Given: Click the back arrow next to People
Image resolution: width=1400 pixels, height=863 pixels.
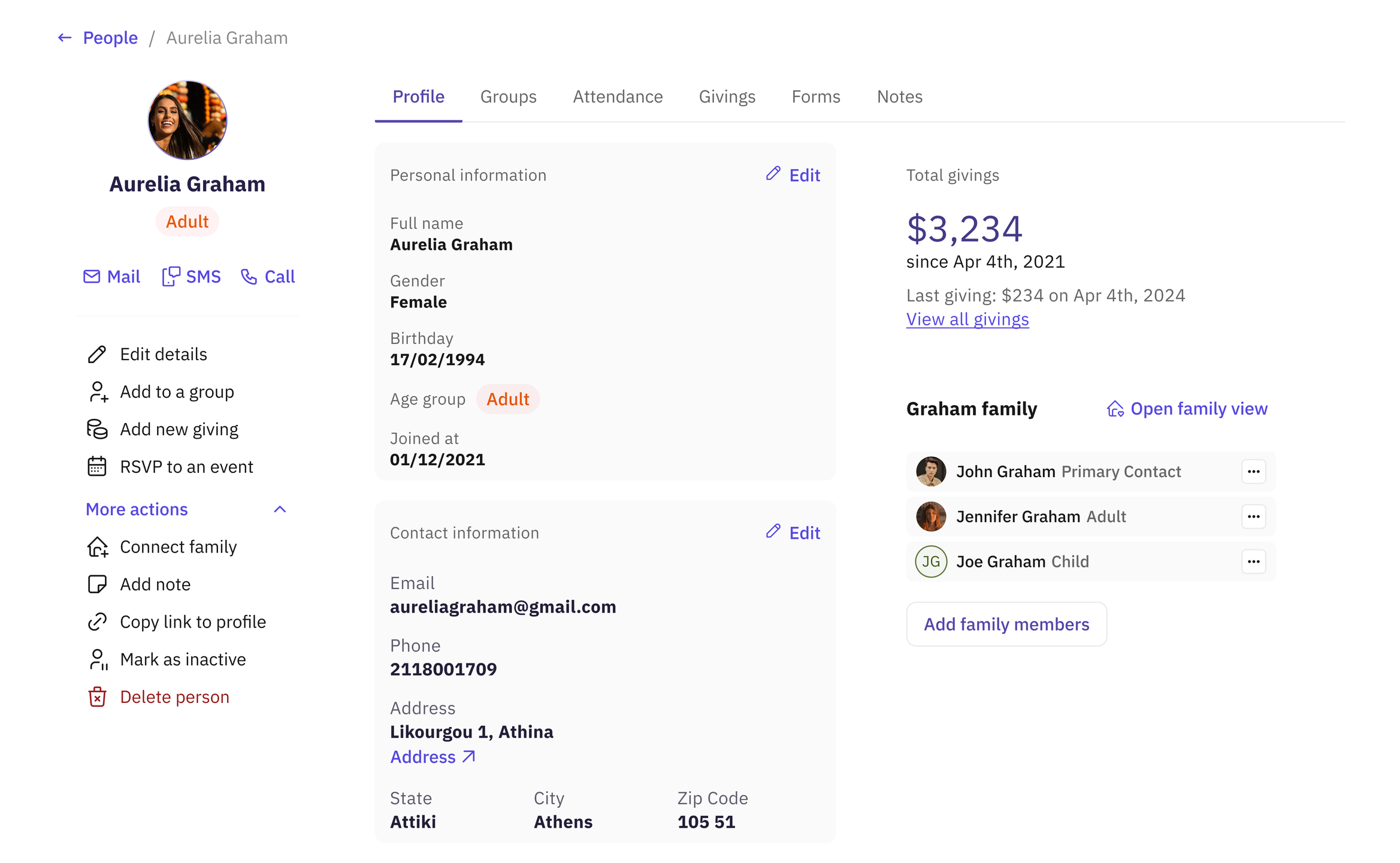Looking at the screenshot, I should 65,38.
